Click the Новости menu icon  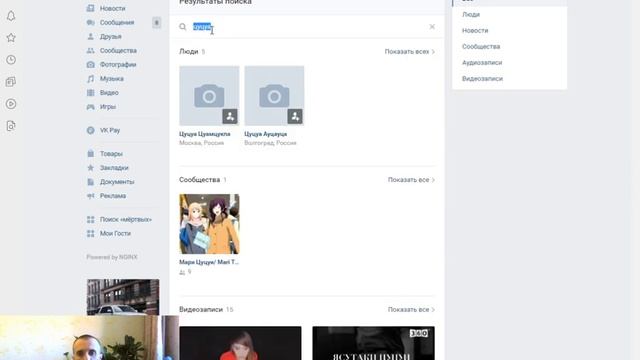coord(91,8)
